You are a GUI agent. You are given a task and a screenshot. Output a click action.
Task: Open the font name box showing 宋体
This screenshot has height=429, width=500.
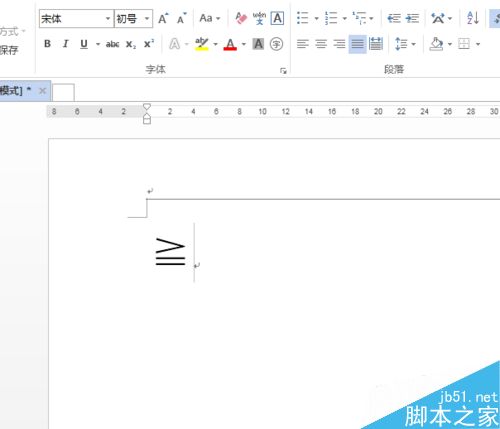tap(76, 18)
